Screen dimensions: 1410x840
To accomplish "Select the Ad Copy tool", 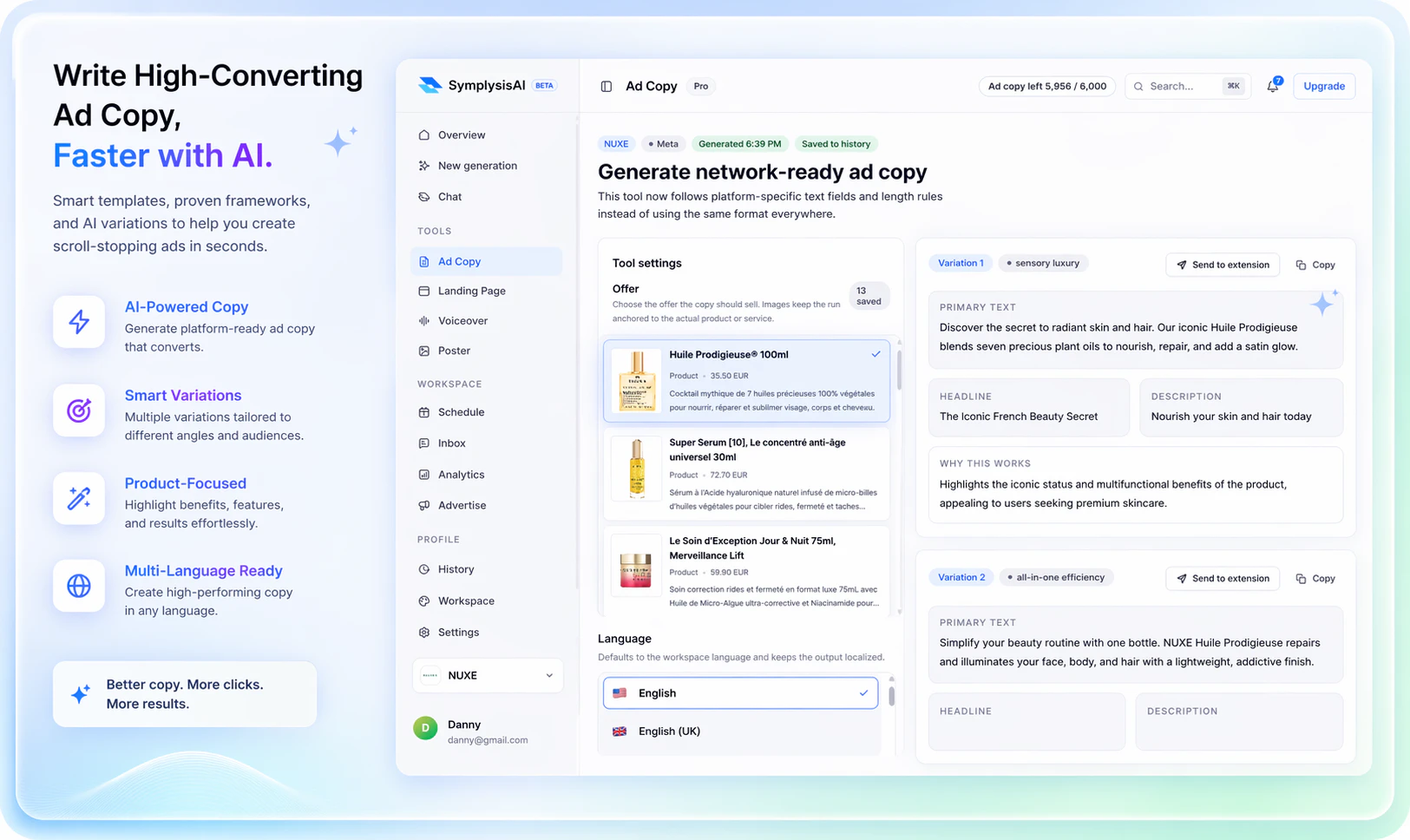I will point(486,261).
